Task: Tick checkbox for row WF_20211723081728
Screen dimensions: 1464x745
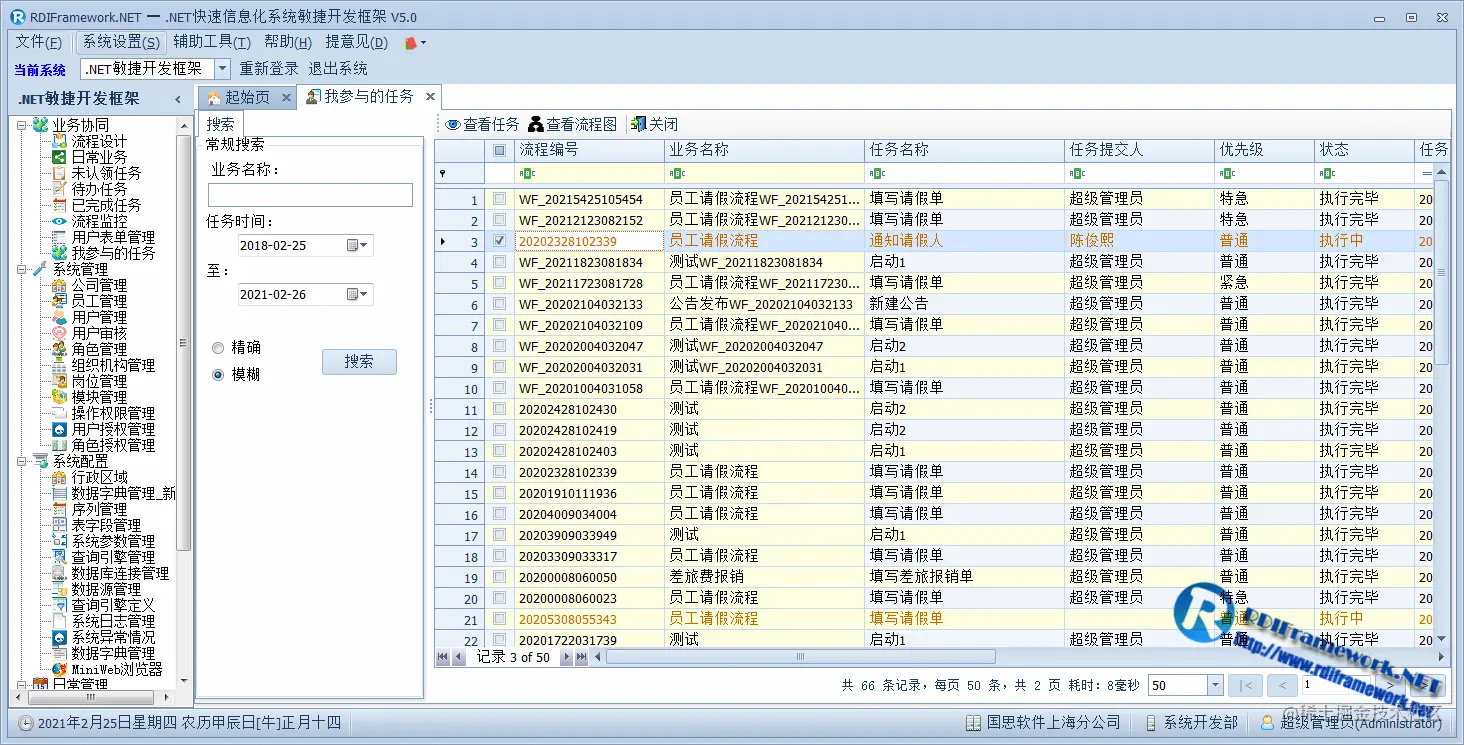Action: pyautogui.click(x=499, y=283)
